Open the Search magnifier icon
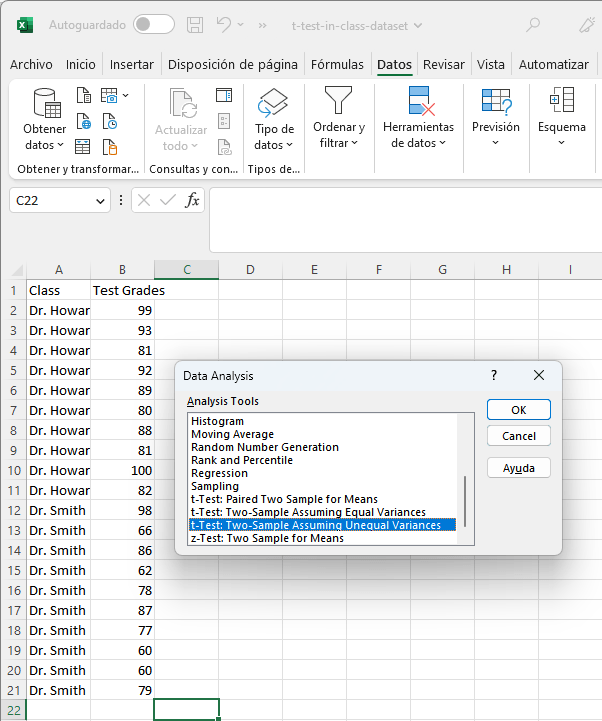The image size is (602, 721). 533,24
